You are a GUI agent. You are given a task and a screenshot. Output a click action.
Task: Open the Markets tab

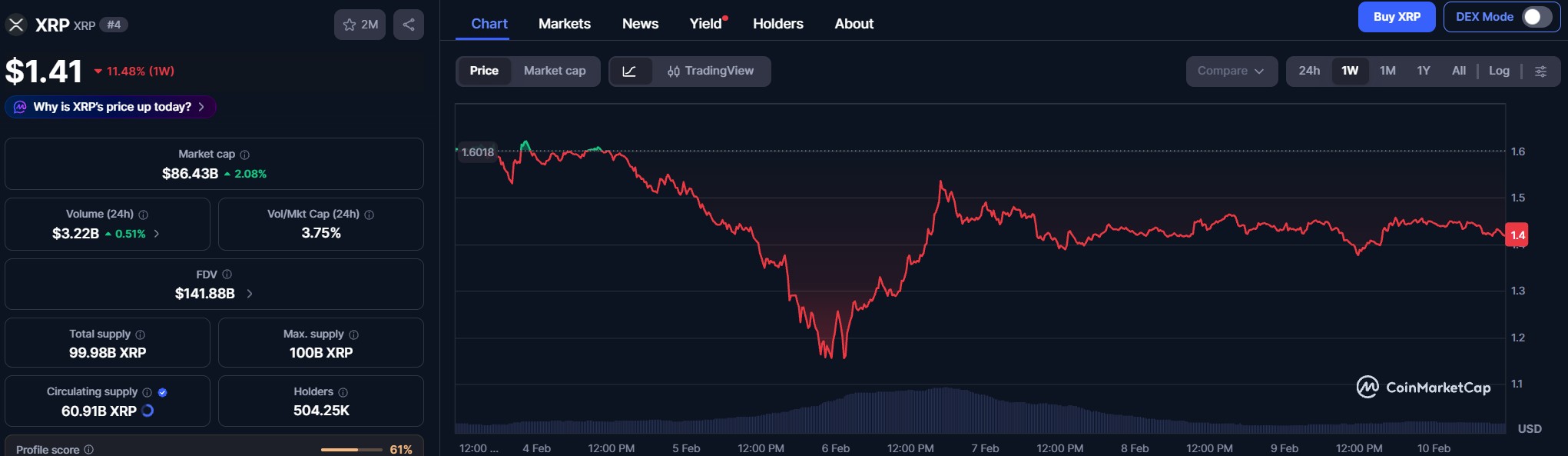pos(565,24)
